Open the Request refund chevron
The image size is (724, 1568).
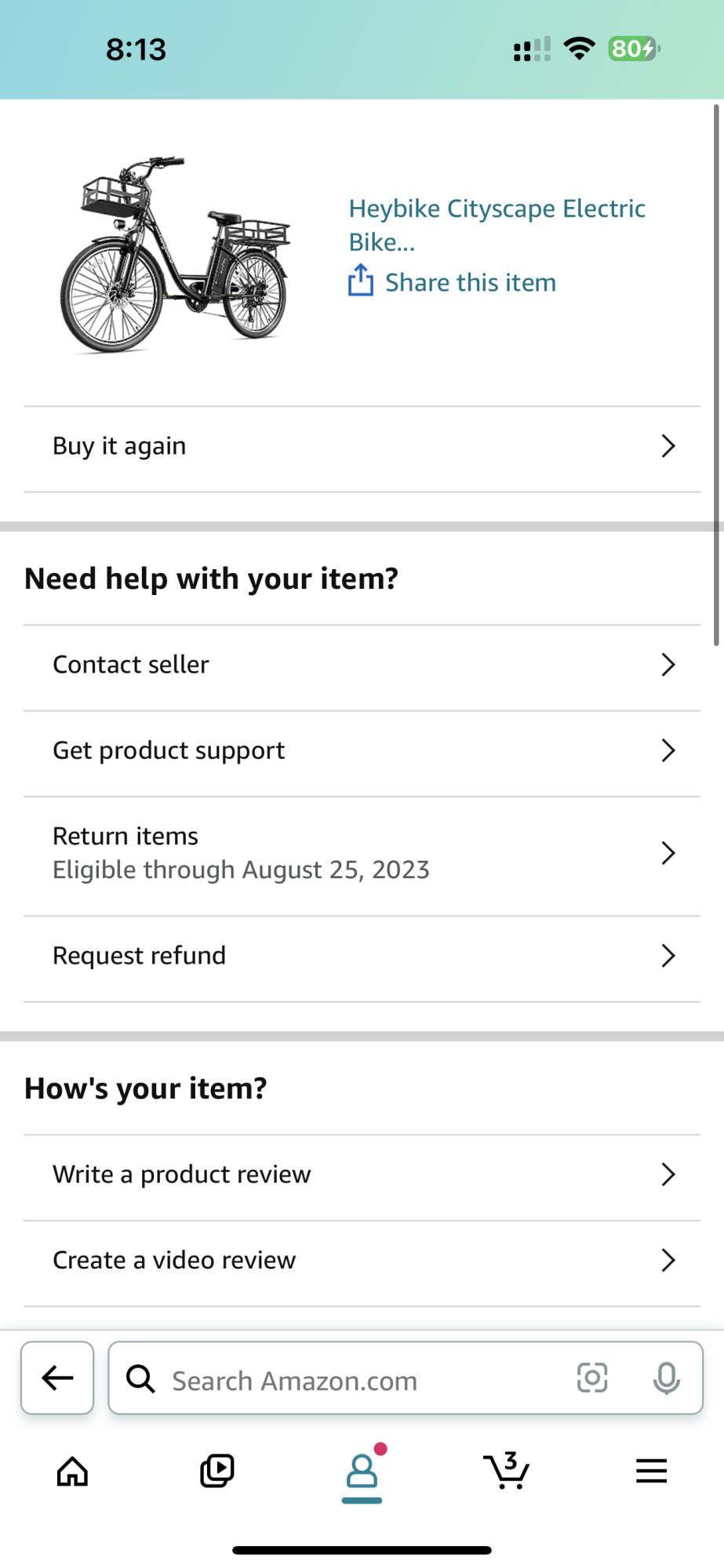(668, 956)
